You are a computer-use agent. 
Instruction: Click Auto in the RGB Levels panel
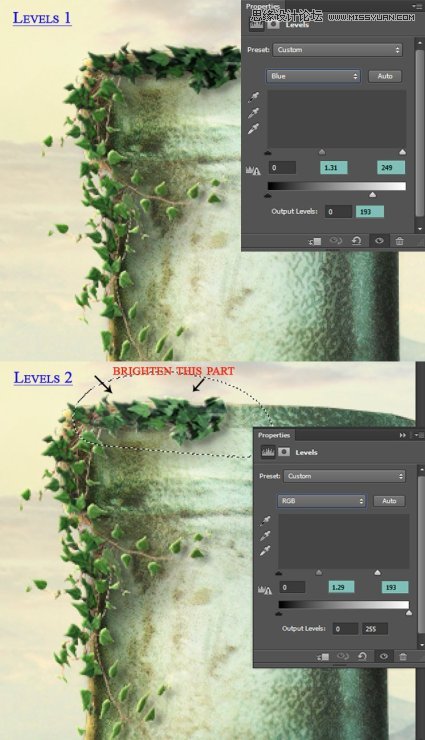[389, 501]
